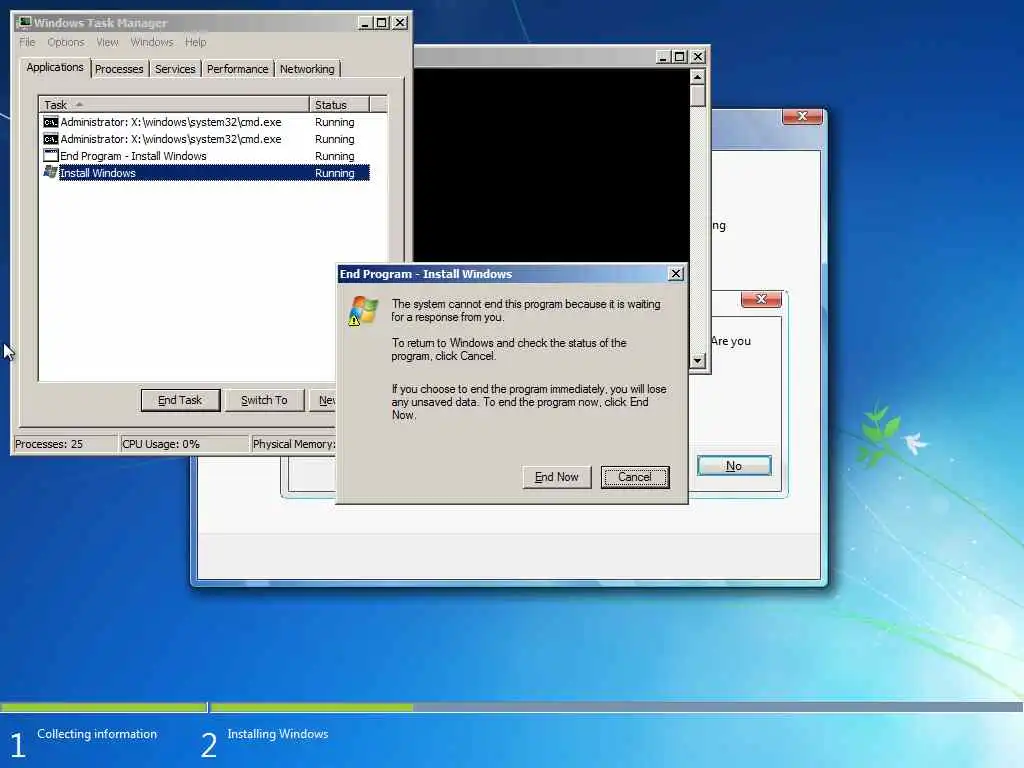
Task: Click the command prompt scrollbar thumb
Action: tap(697, 96)
